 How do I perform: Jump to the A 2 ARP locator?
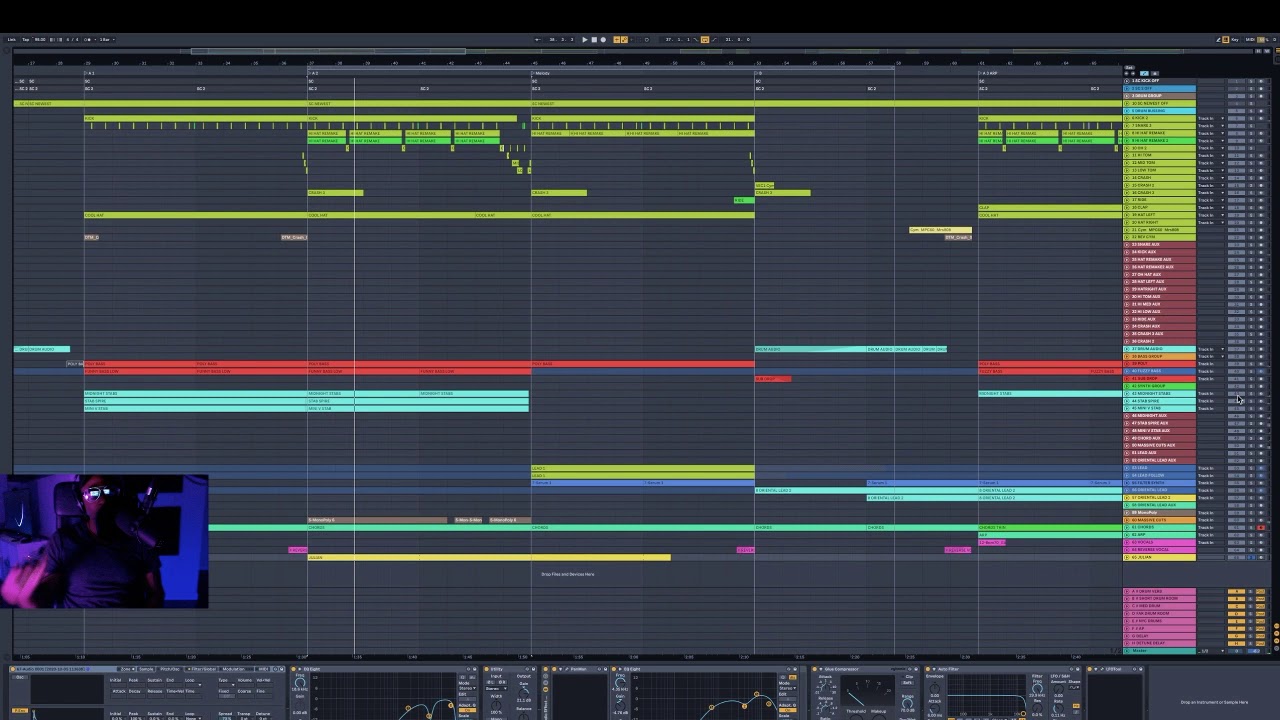coord(988,73)
